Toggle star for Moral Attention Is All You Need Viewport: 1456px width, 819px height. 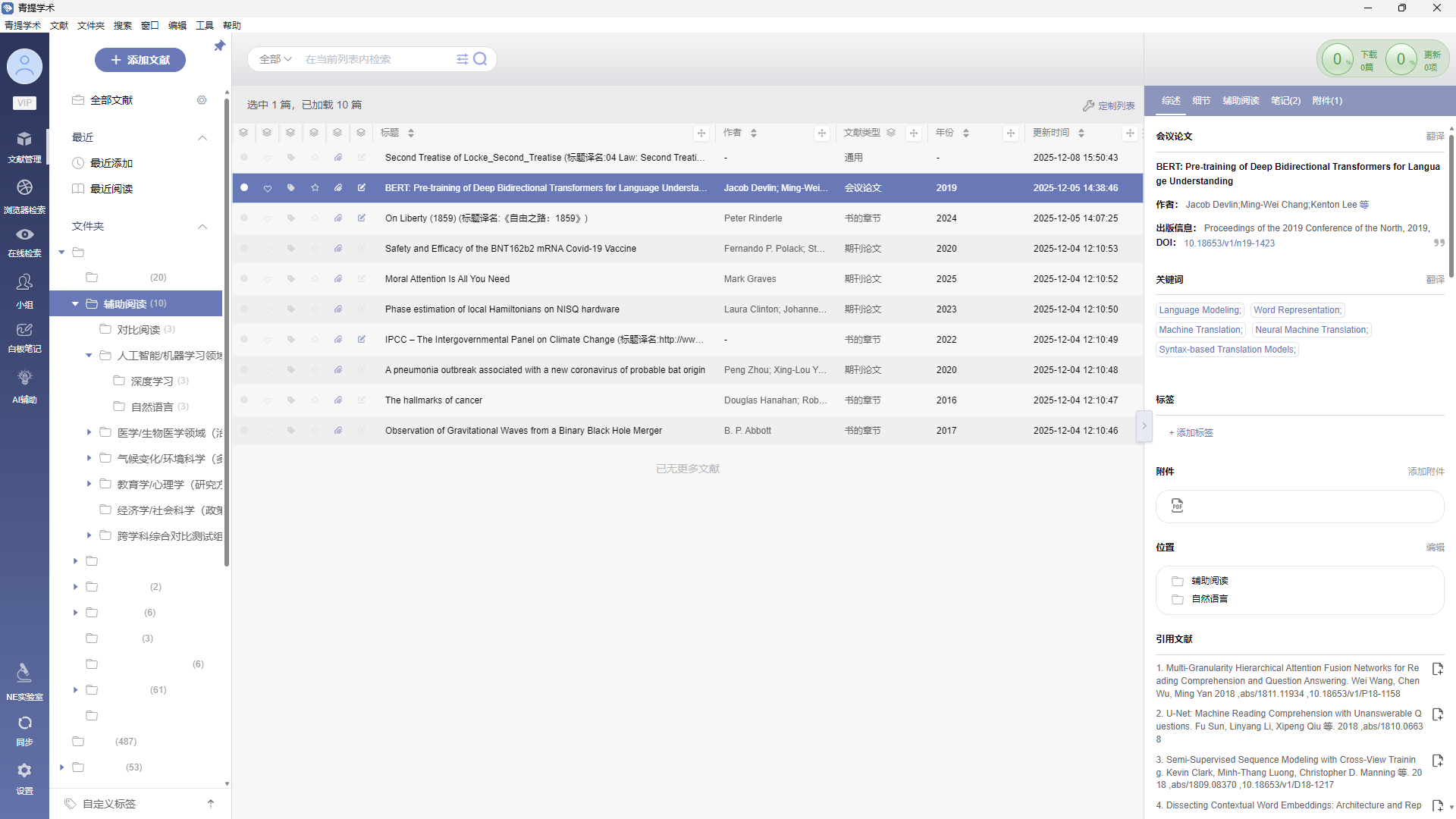pos(315,279)
